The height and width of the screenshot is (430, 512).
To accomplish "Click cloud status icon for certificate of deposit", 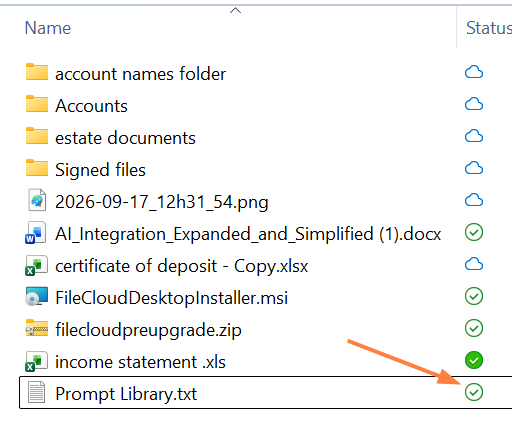I will click(x=474, y=264).
